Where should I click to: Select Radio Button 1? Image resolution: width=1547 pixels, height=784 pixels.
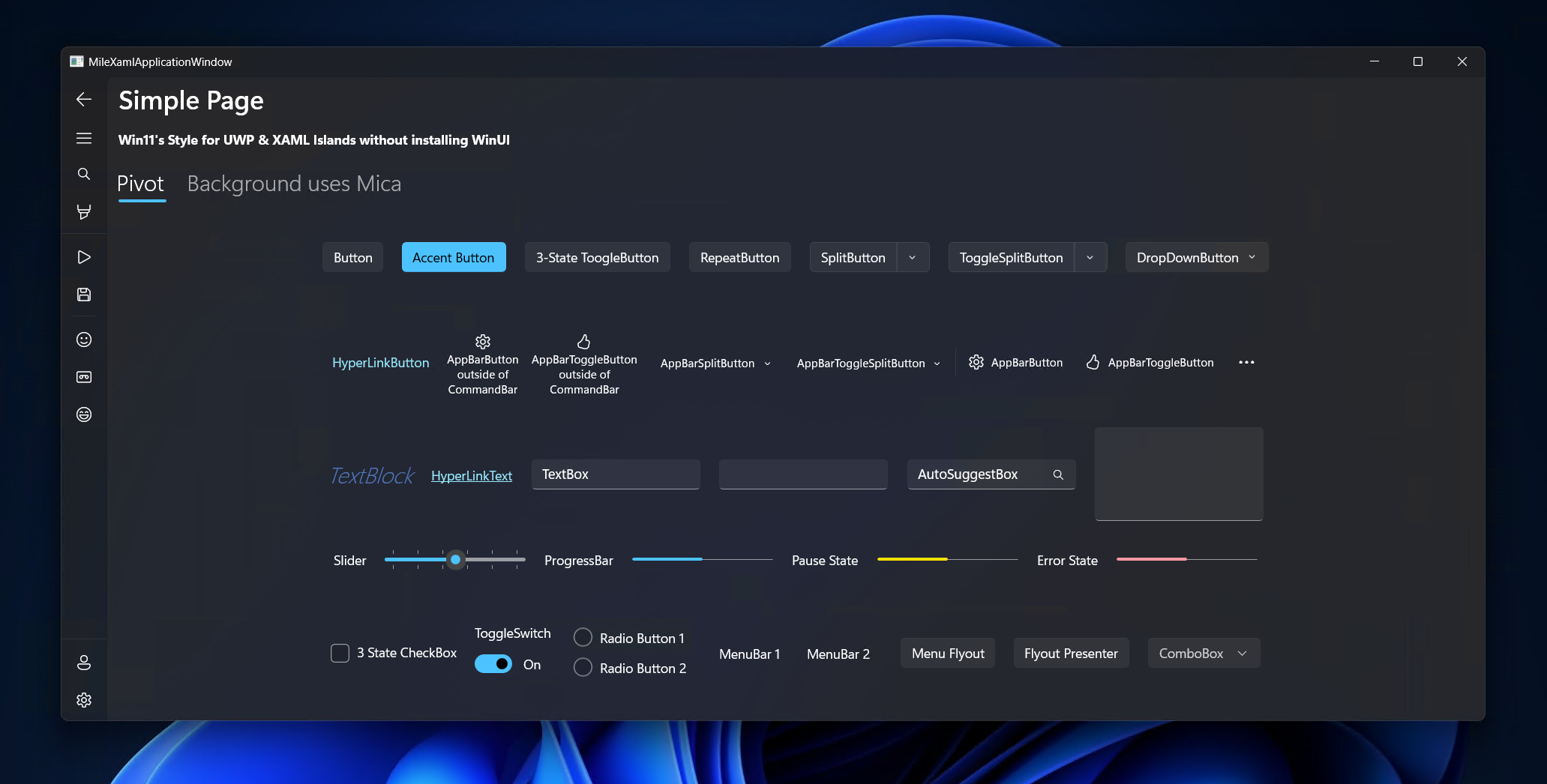583,638
